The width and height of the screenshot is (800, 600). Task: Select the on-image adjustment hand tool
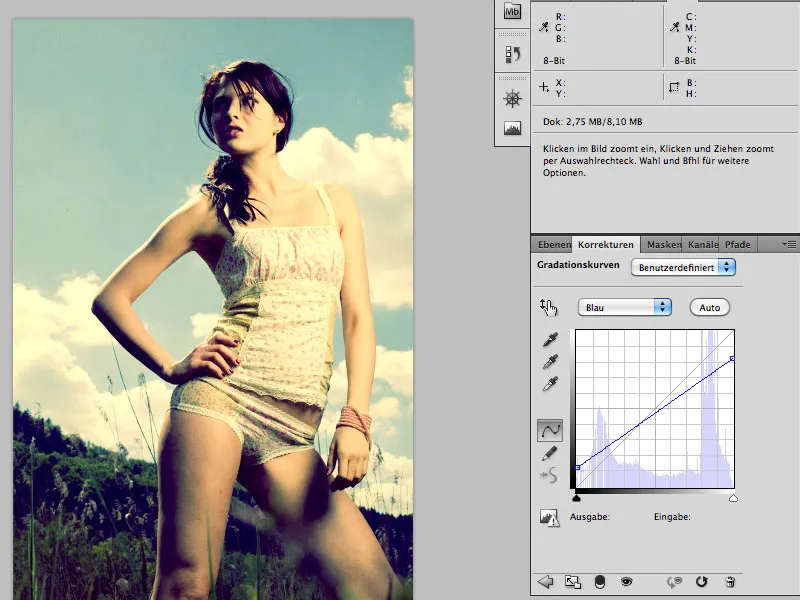point(549,307)
